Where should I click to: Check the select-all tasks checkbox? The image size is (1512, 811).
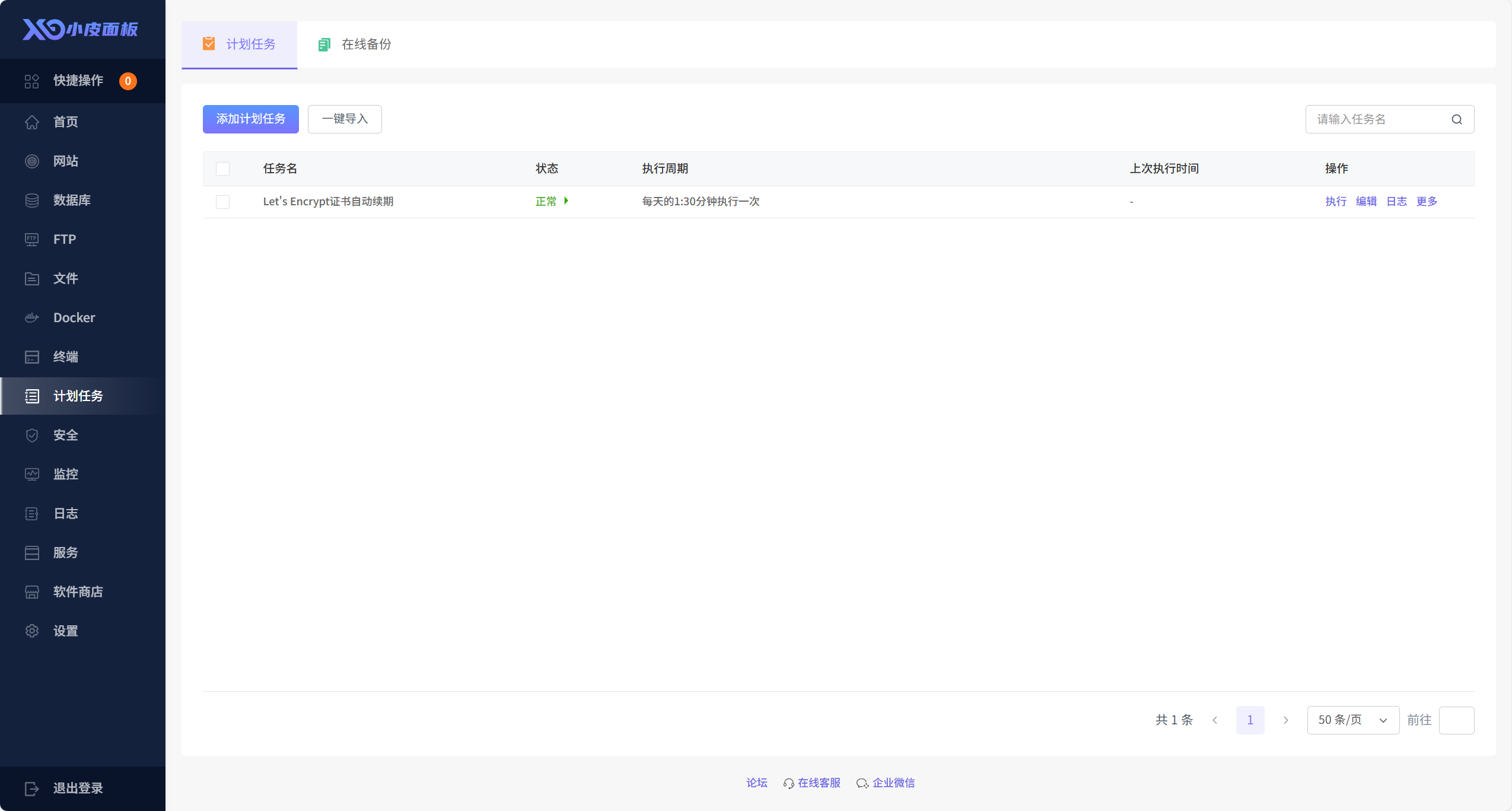pyautogui.click(x=222, y=168)
